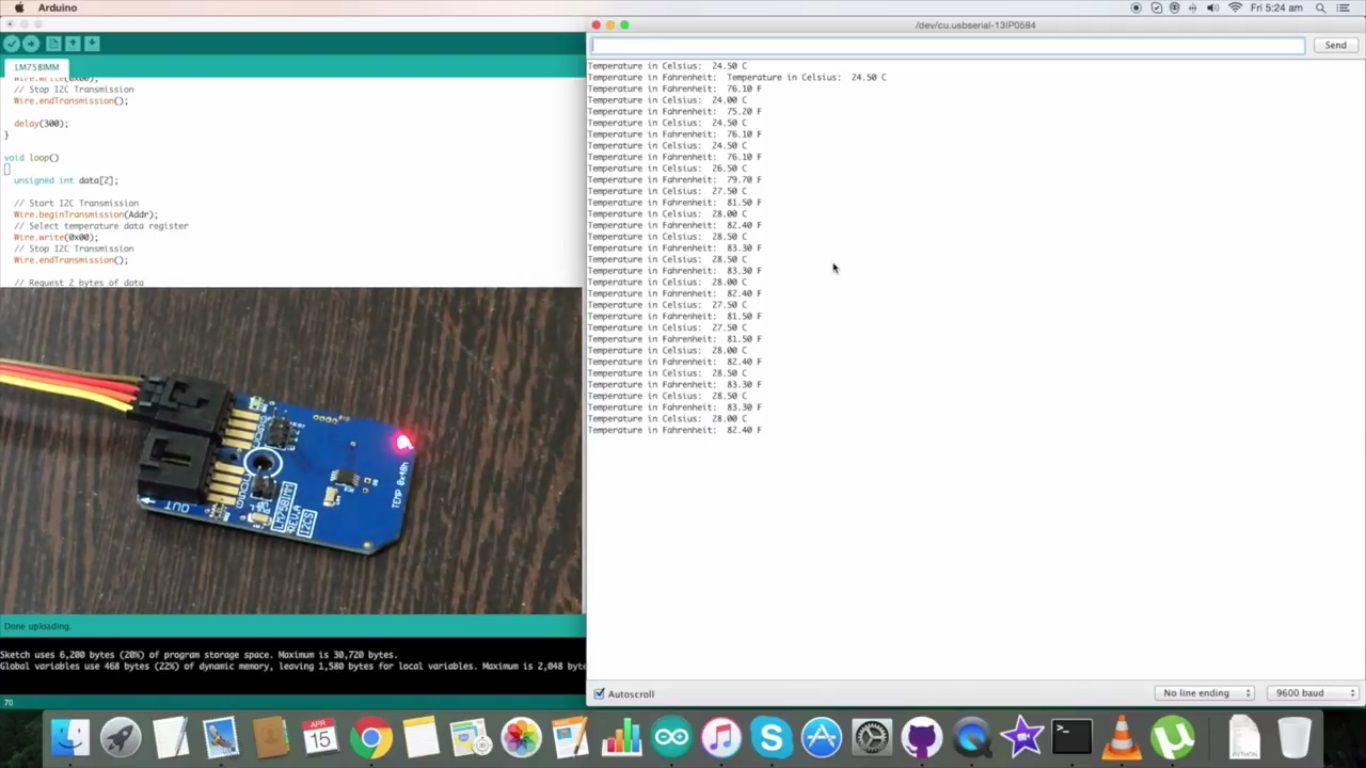Select the LM75BIMM sketch tab
Image resolution: width=1366 pixels, height=768 pixels.
(x=35, y=66)
